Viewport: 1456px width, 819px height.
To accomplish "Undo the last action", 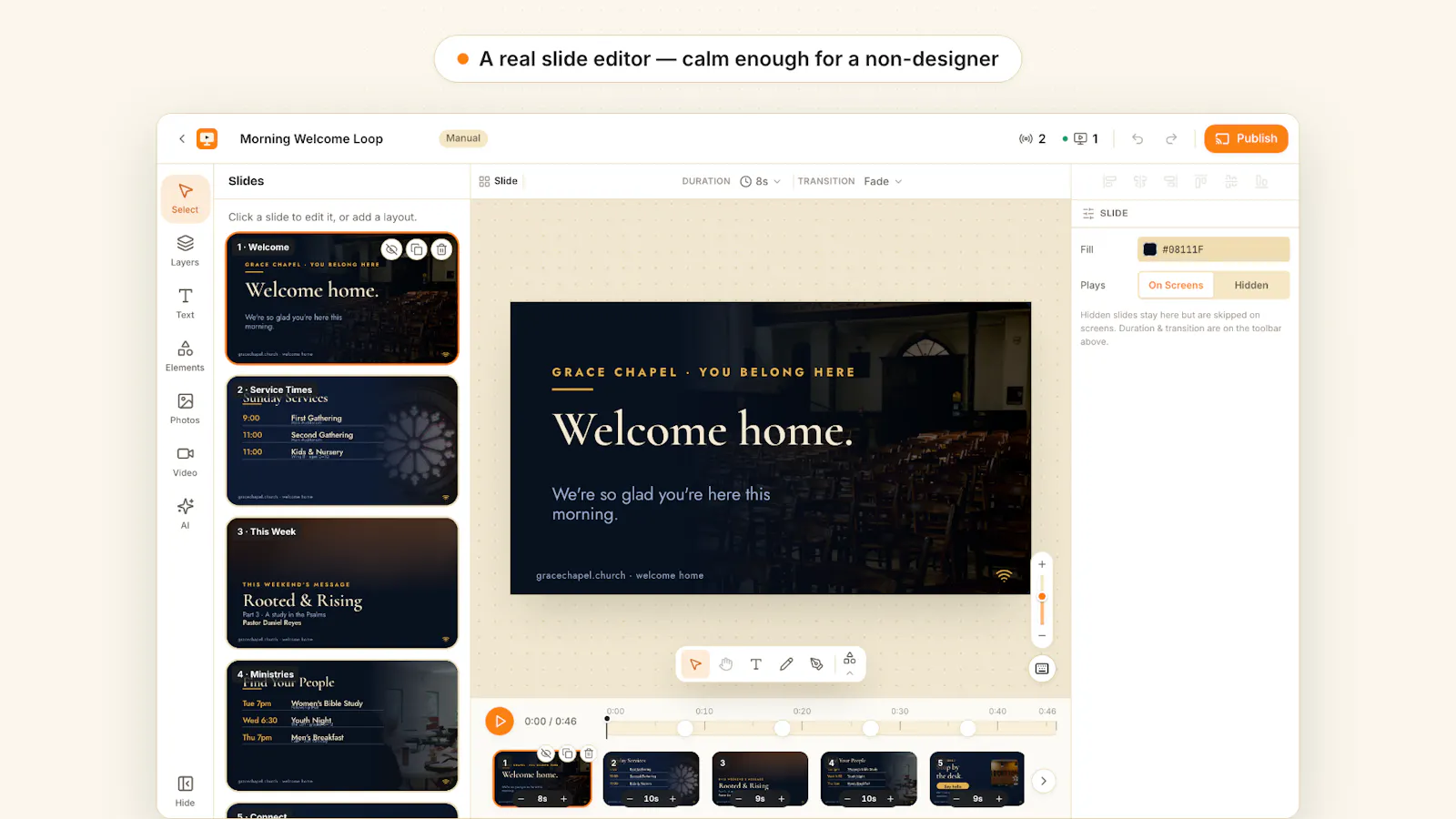I will click(x=1137, y=138).
